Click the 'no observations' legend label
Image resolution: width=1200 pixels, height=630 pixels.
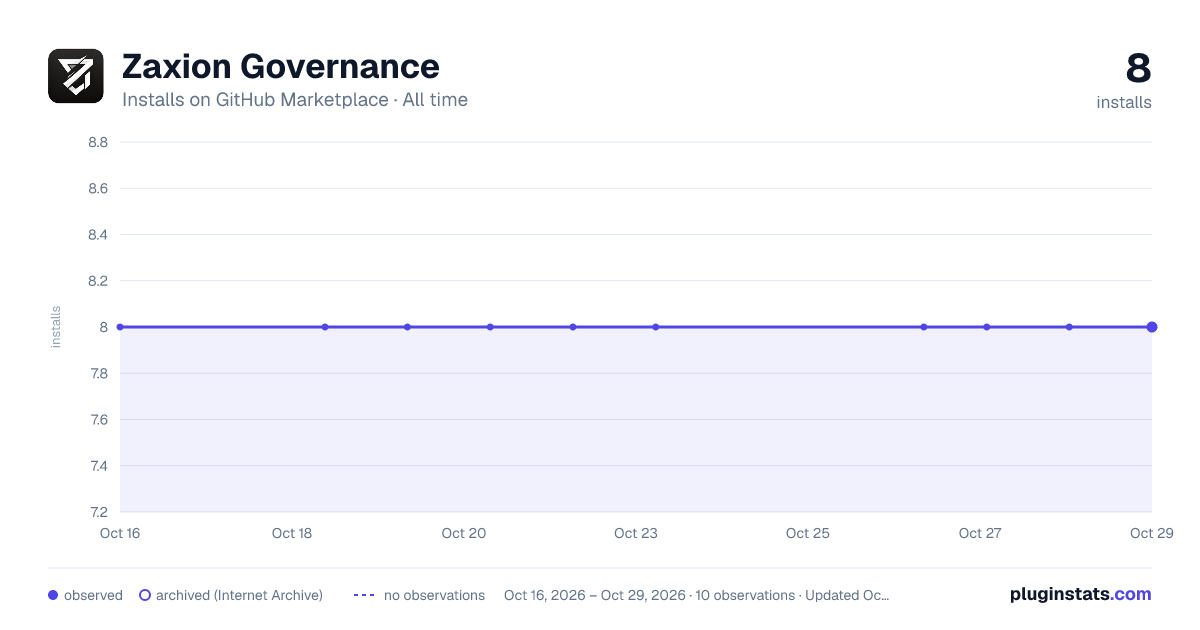point(434,595)
